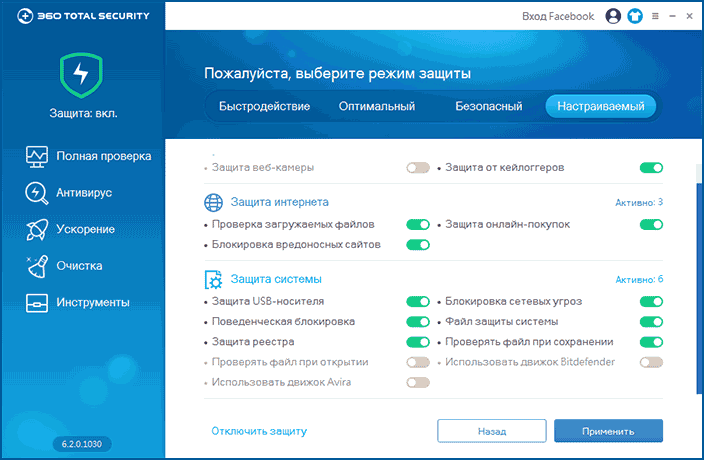Click the Защита интернета section heading
Viewport: 704px width, 460px height.
point(280,202)
